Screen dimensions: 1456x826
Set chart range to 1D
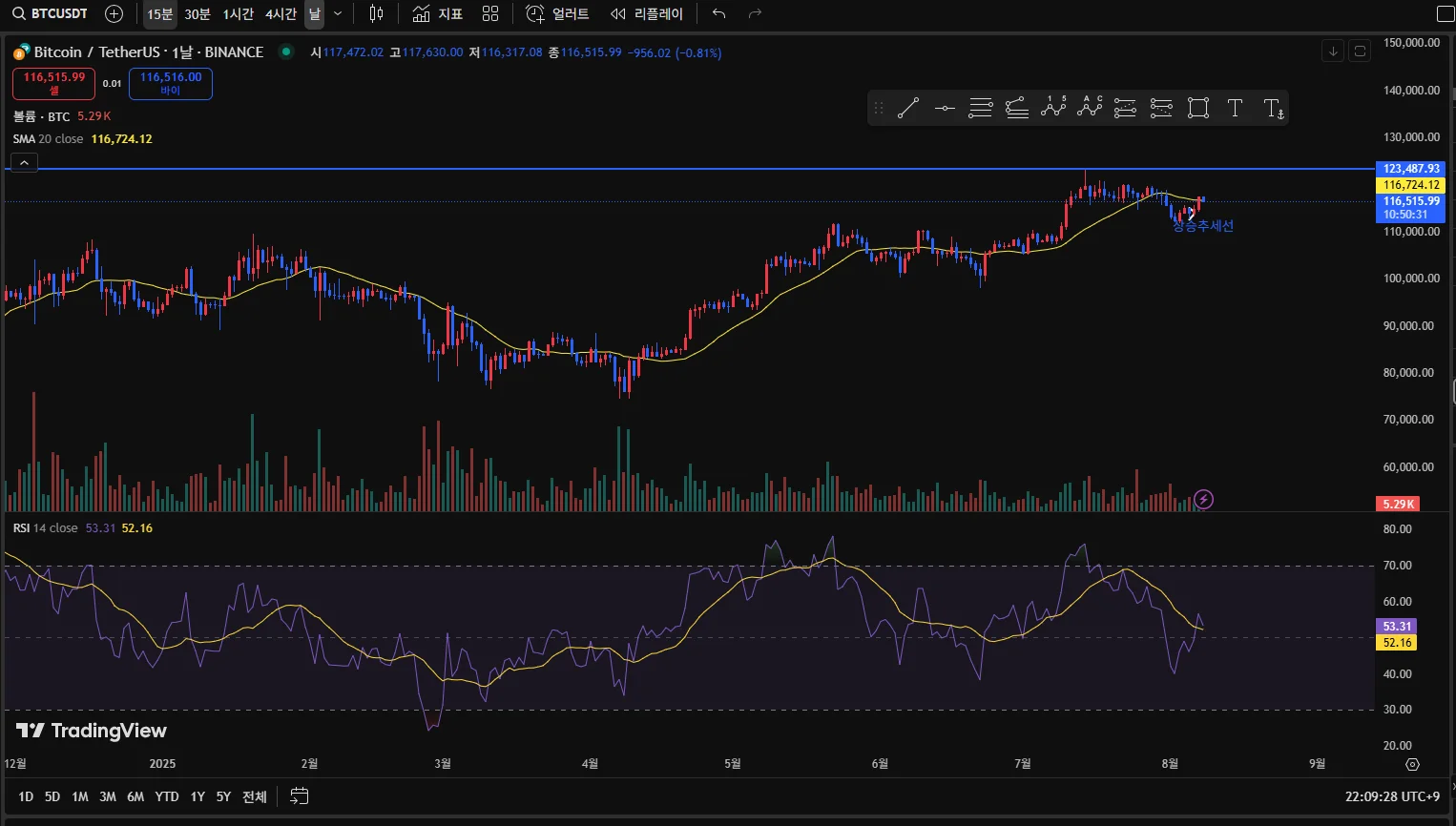pos(26,796)
